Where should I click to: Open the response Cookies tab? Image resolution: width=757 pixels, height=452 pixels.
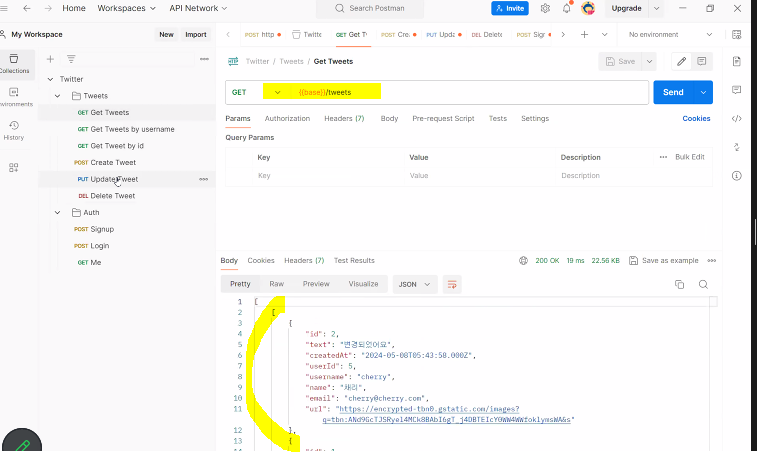(261, 260)
